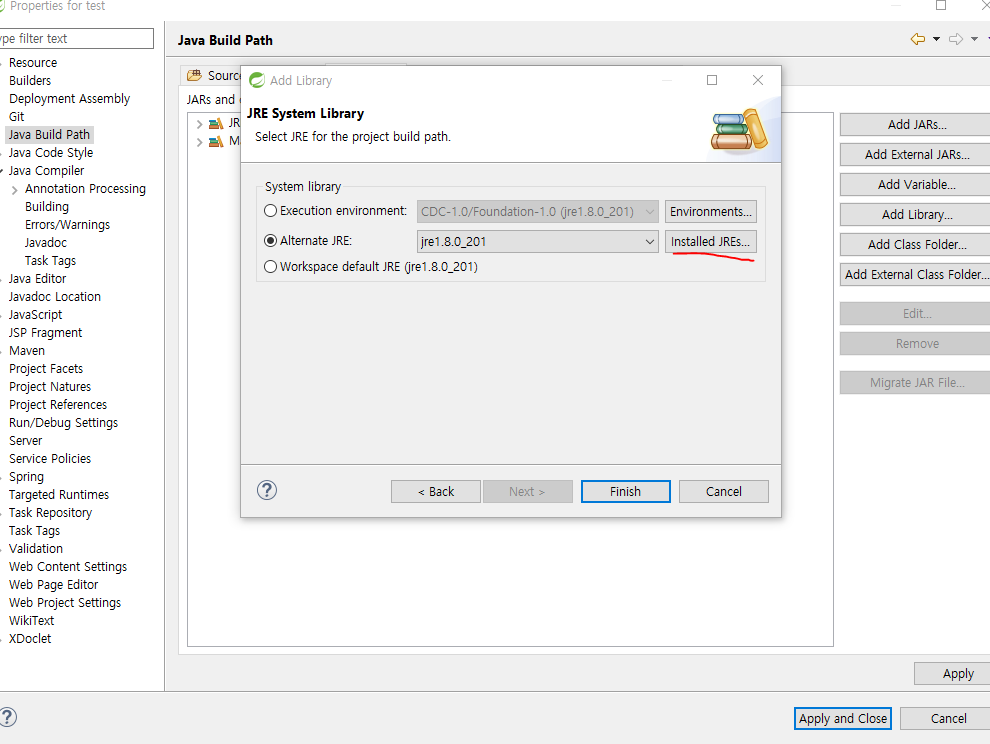Select Run/Debug Settings in sidebar

[x=63, y=423]
